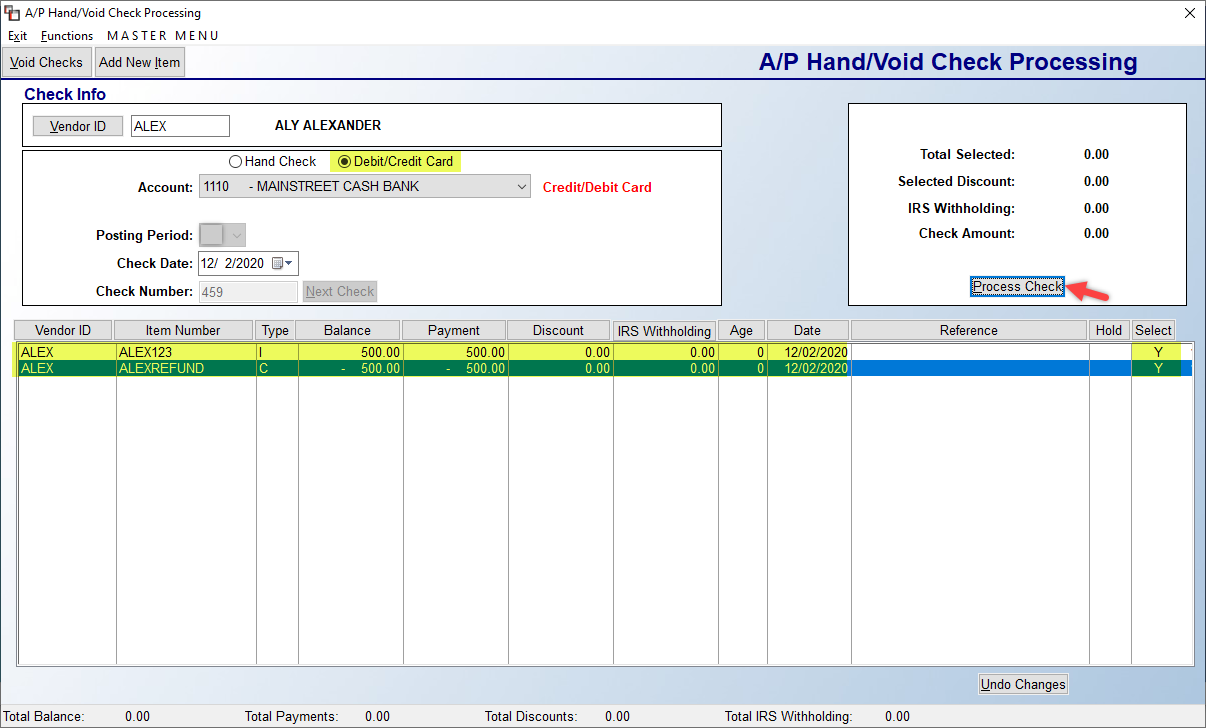Screen dimensions: 1206x728
Task: Click the Undo Changes button
Action: (1023, 684)
